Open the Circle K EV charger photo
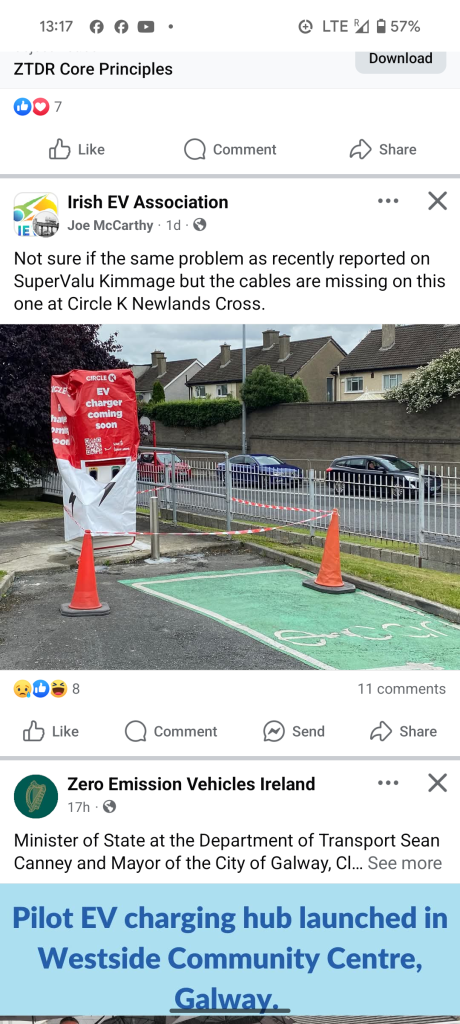 point(230,497)
